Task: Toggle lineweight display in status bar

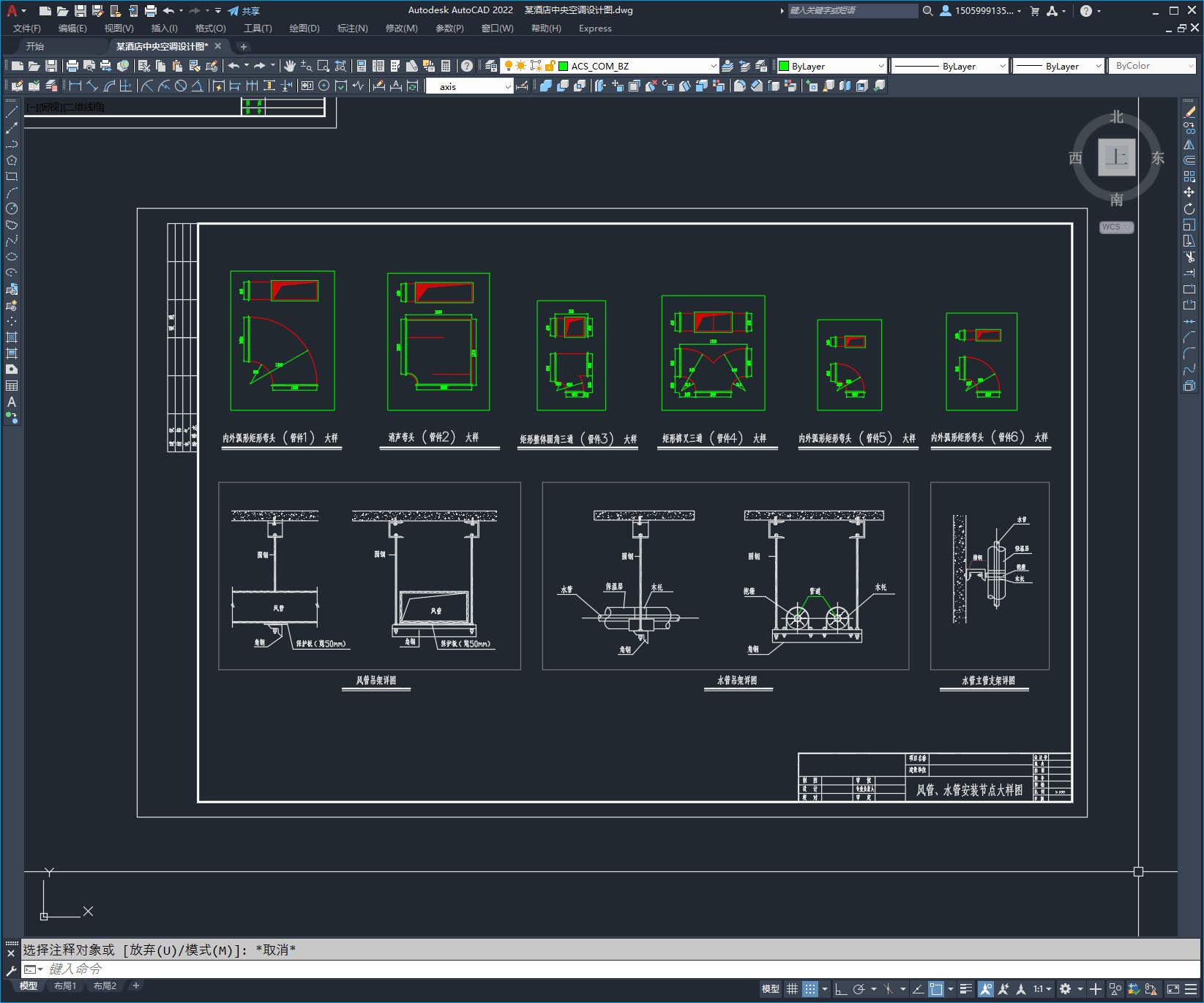Action: pos(966,989)
